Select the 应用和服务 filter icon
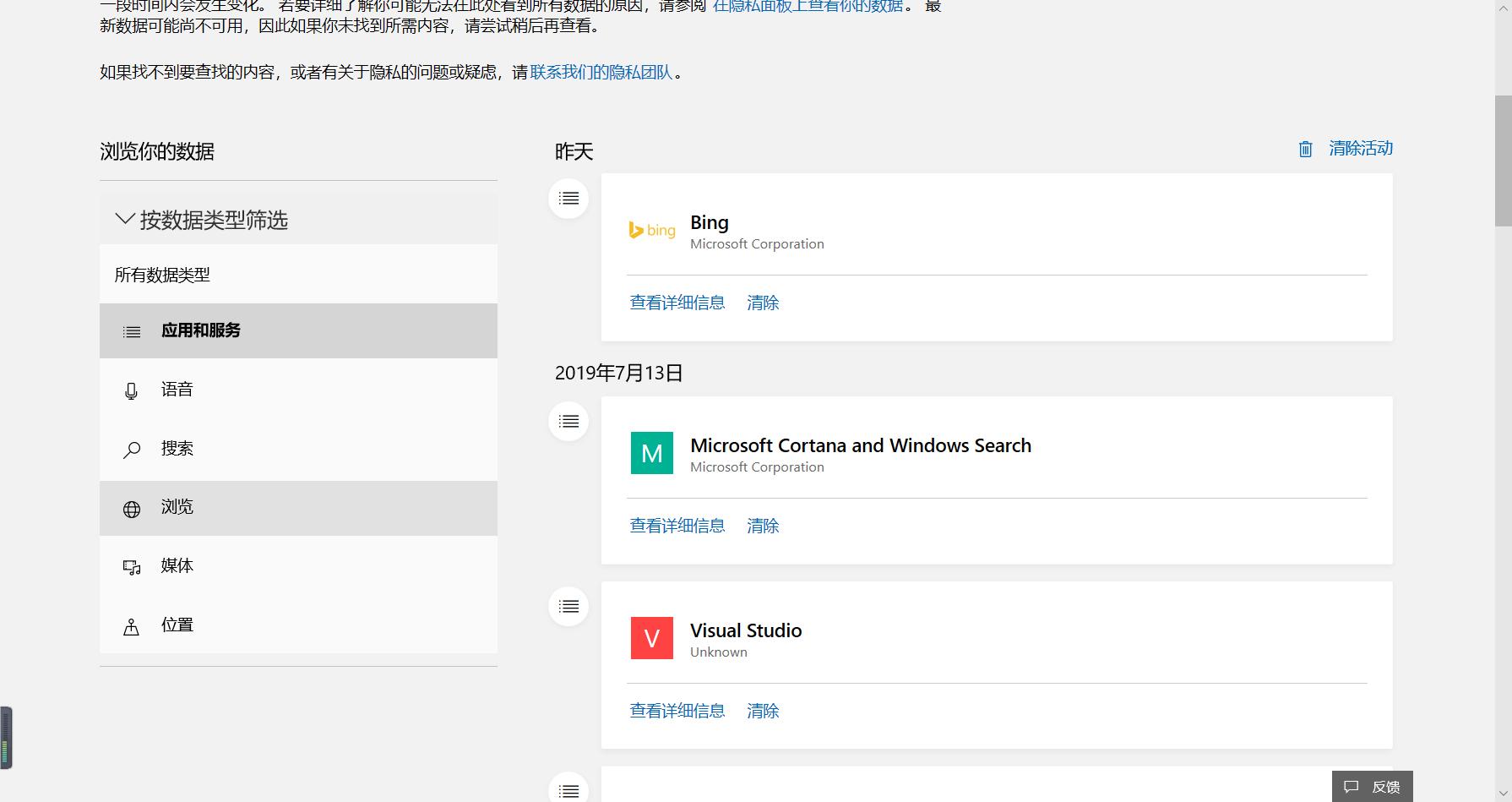 coord(132,331)
